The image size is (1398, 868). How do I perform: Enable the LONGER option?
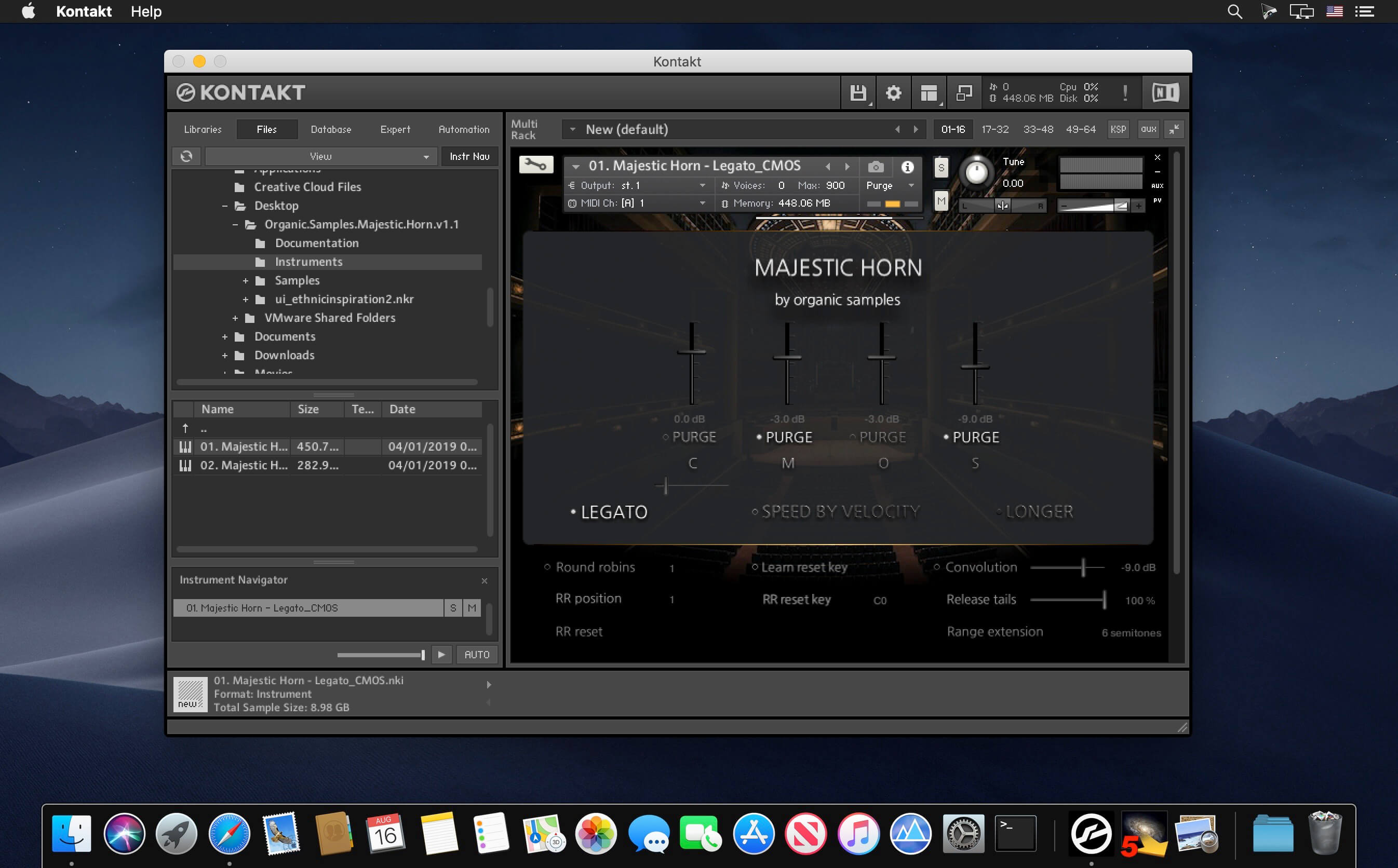[1034, 511]
